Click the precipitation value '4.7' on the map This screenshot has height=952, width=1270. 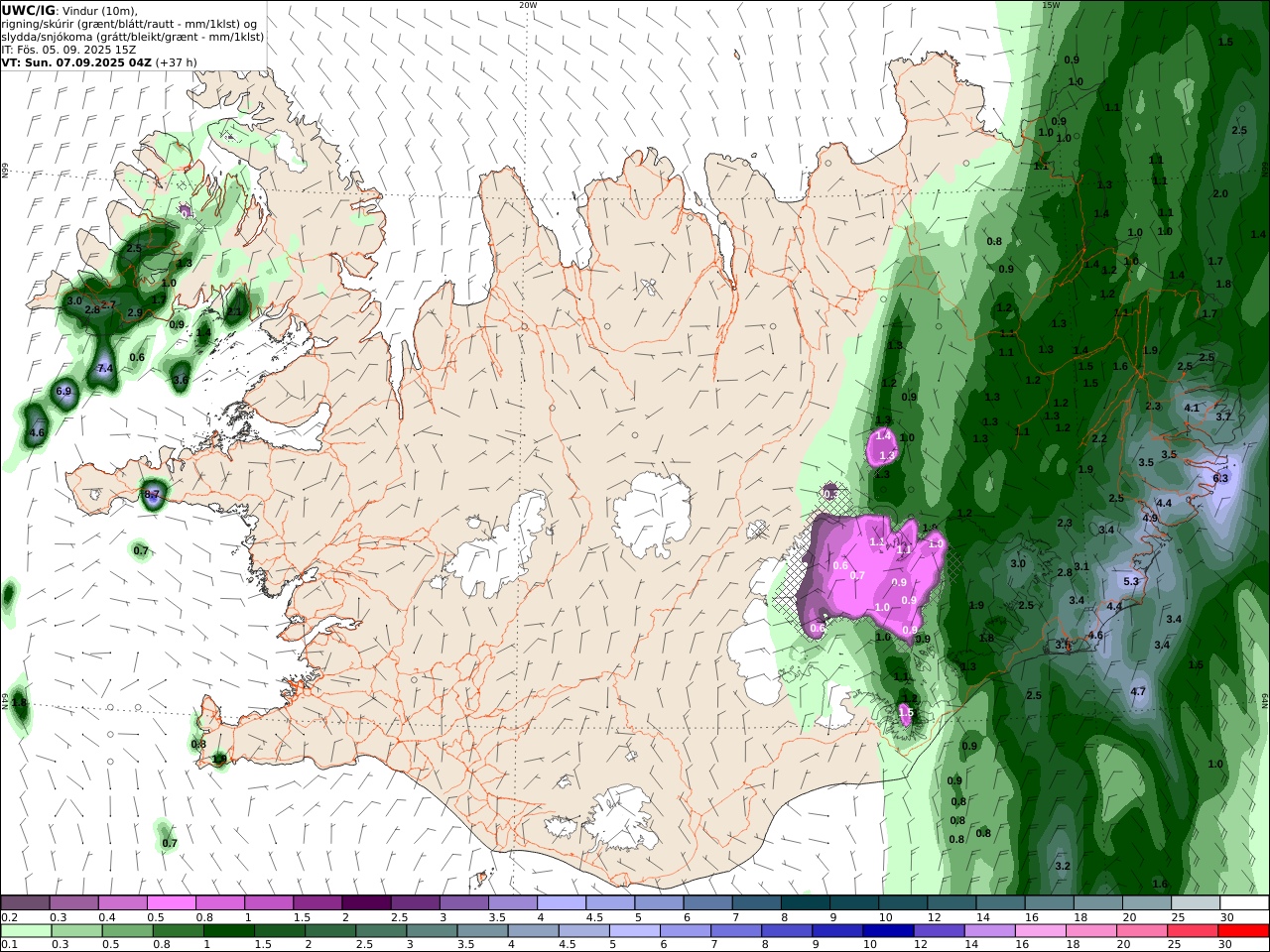point(1139,692)
